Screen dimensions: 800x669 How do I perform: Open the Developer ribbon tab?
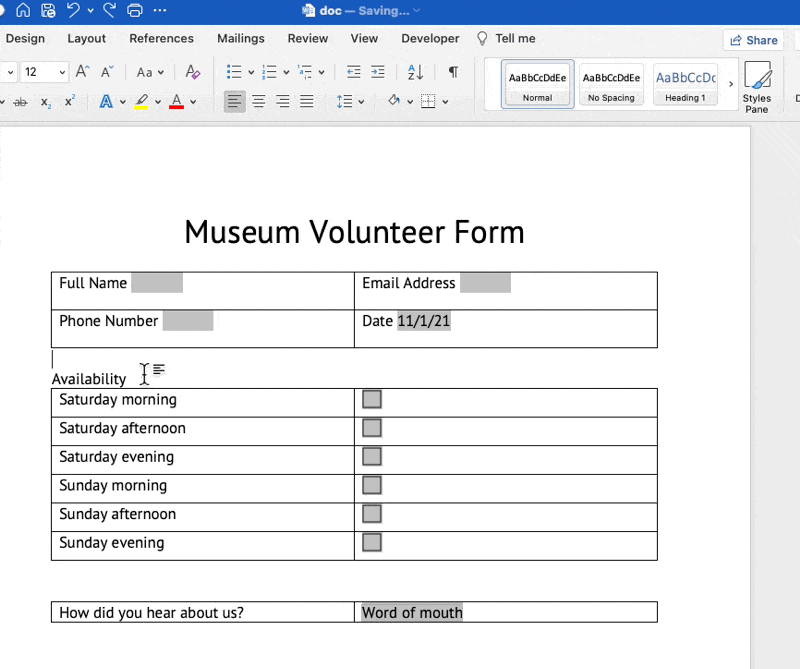(430, 38)
